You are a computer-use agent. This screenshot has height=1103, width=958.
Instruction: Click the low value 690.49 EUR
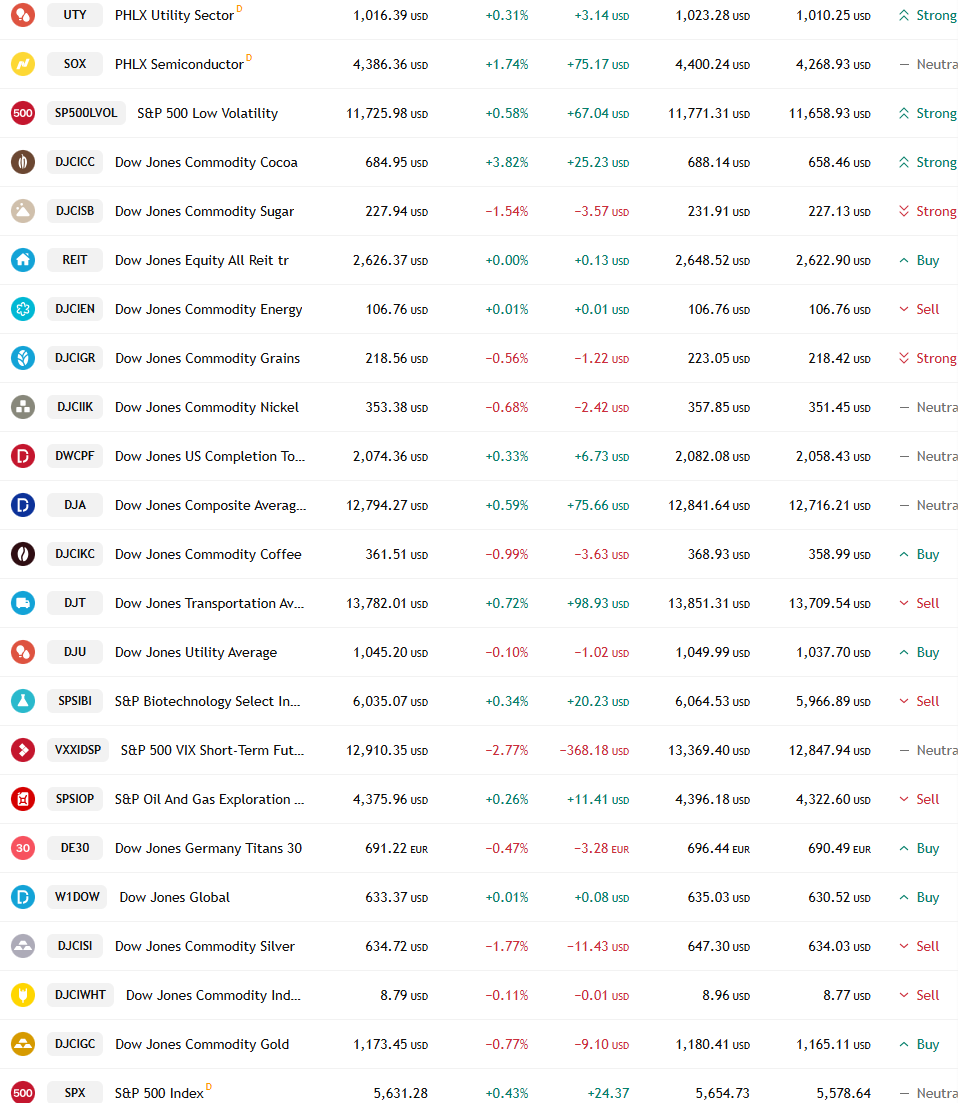[x=839, y=848]
